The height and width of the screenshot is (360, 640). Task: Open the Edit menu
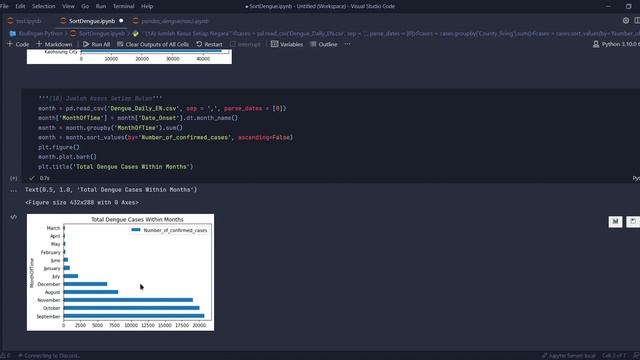coord(20,6)
